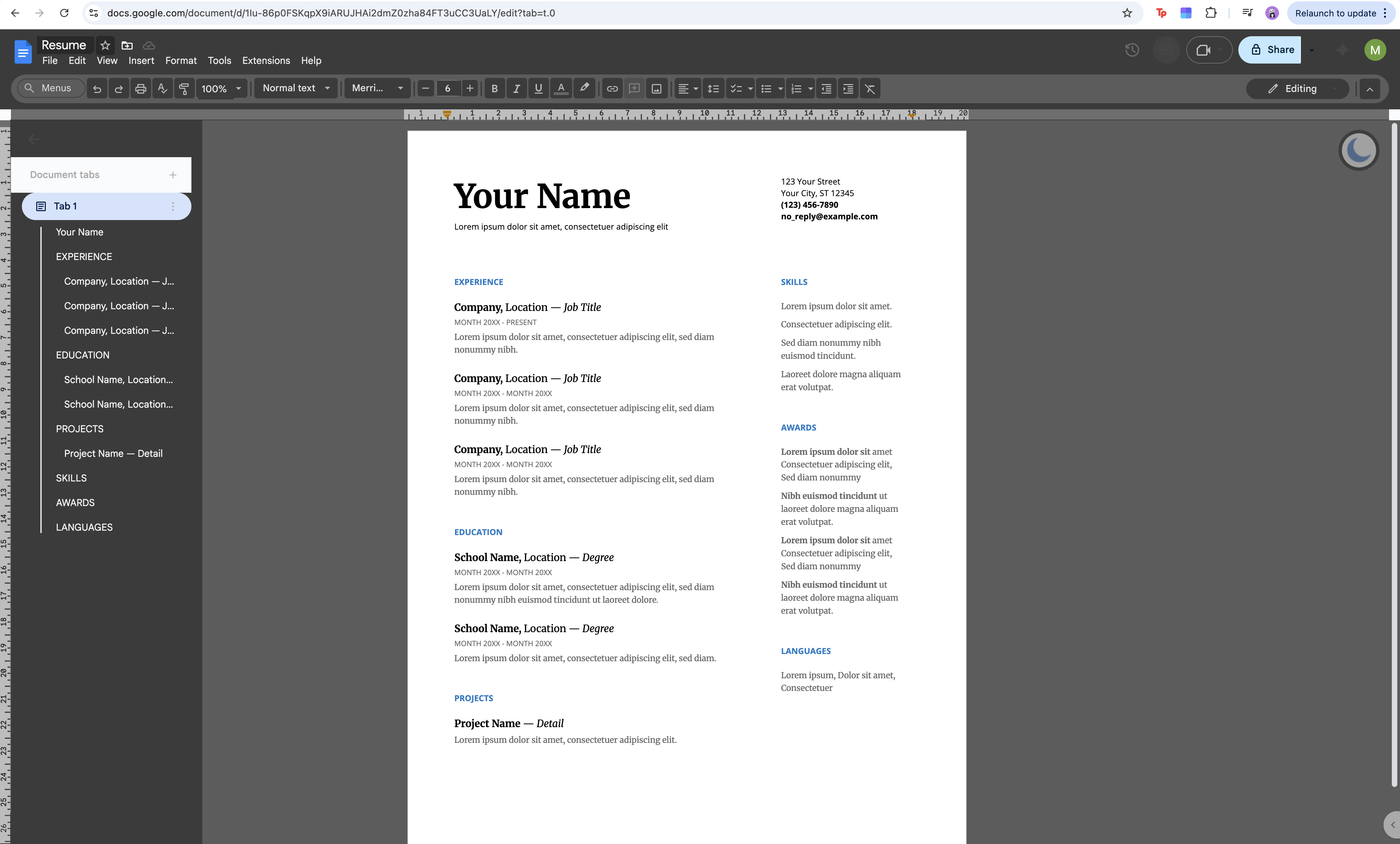
Task: Insert an image
Action: click(656, 89)
